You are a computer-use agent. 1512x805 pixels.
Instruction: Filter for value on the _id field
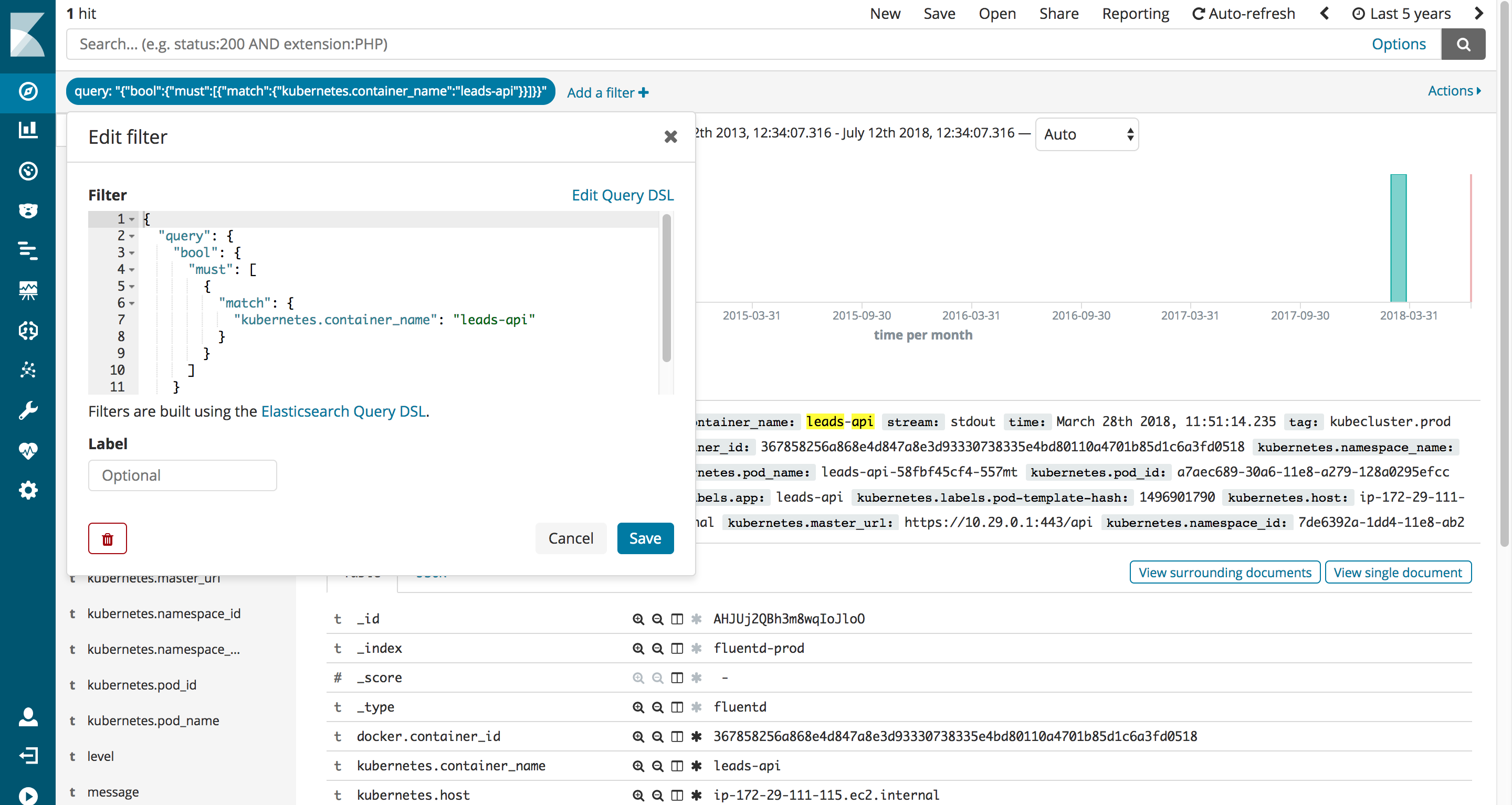click(637, 618)
